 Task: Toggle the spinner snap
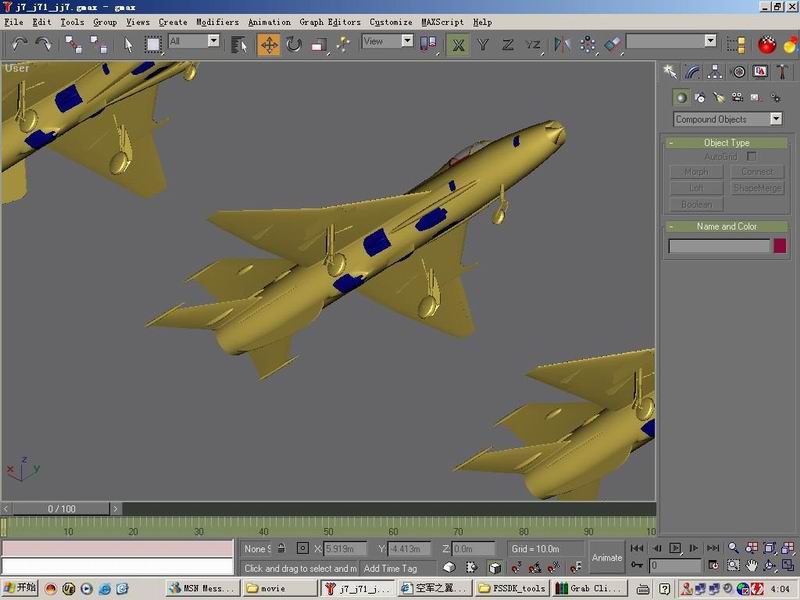576,567
